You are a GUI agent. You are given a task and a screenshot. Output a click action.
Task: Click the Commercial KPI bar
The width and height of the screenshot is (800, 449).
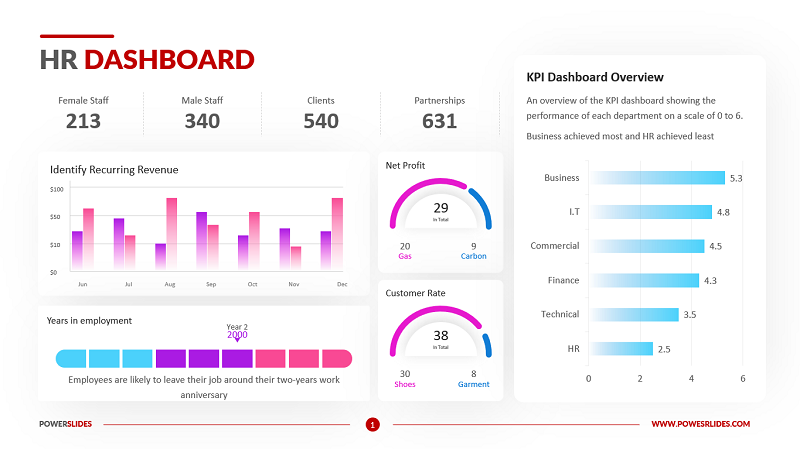648,246
